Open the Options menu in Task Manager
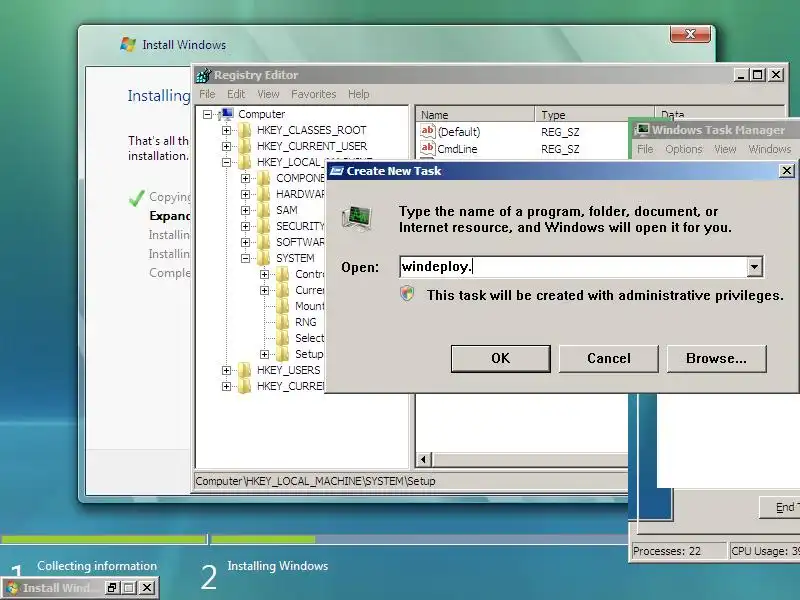 tap(684, 149)
